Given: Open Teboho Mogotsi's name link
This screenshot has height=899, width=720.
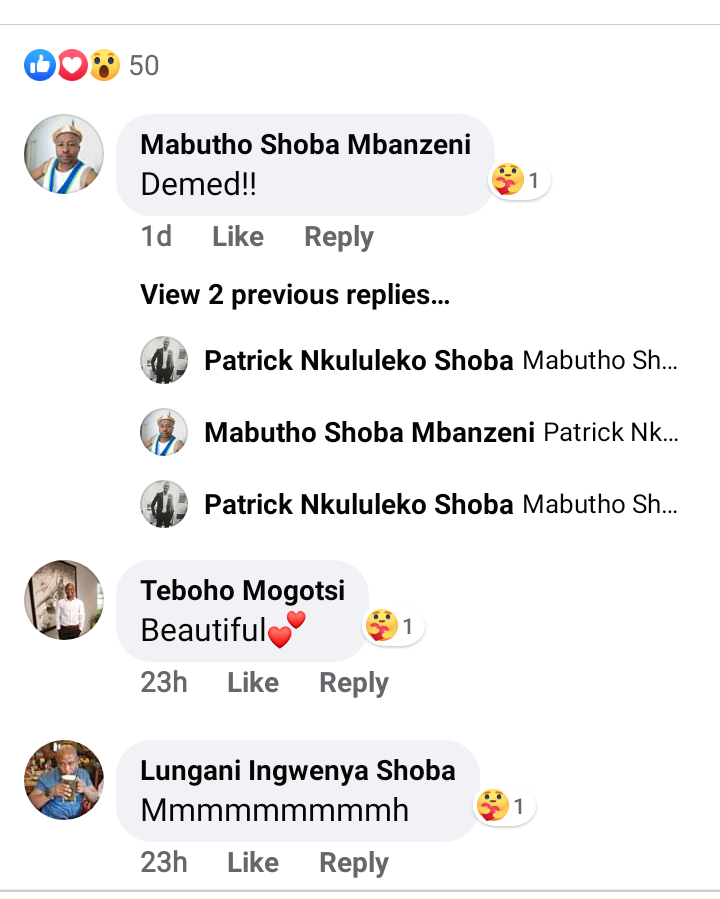Looking at the screenshot, I should pyautogui.click(x=243, y=590).
